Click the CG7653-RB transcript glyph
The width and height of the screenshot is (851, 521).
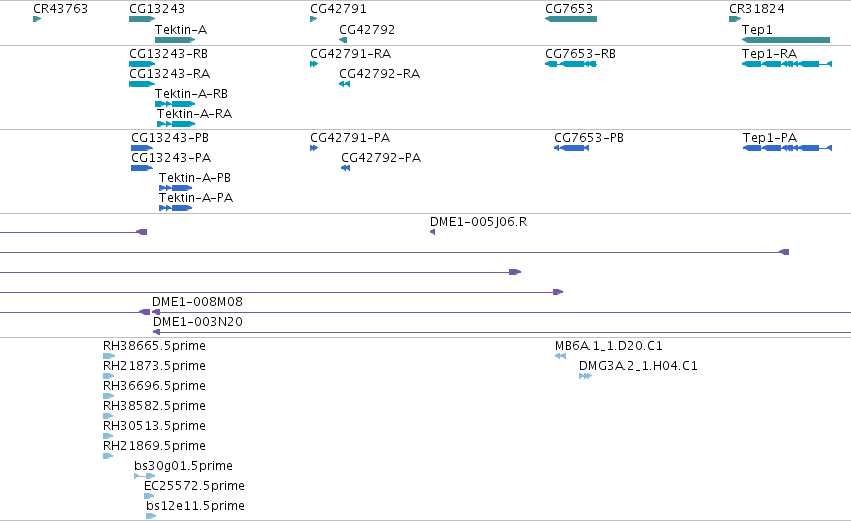(571, 64)
